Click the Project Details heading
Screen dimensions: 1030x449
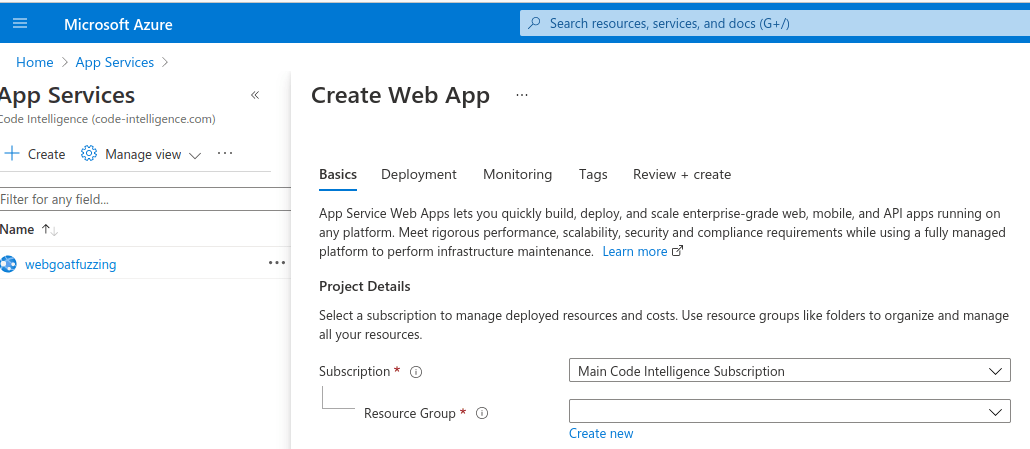point(365,286)
